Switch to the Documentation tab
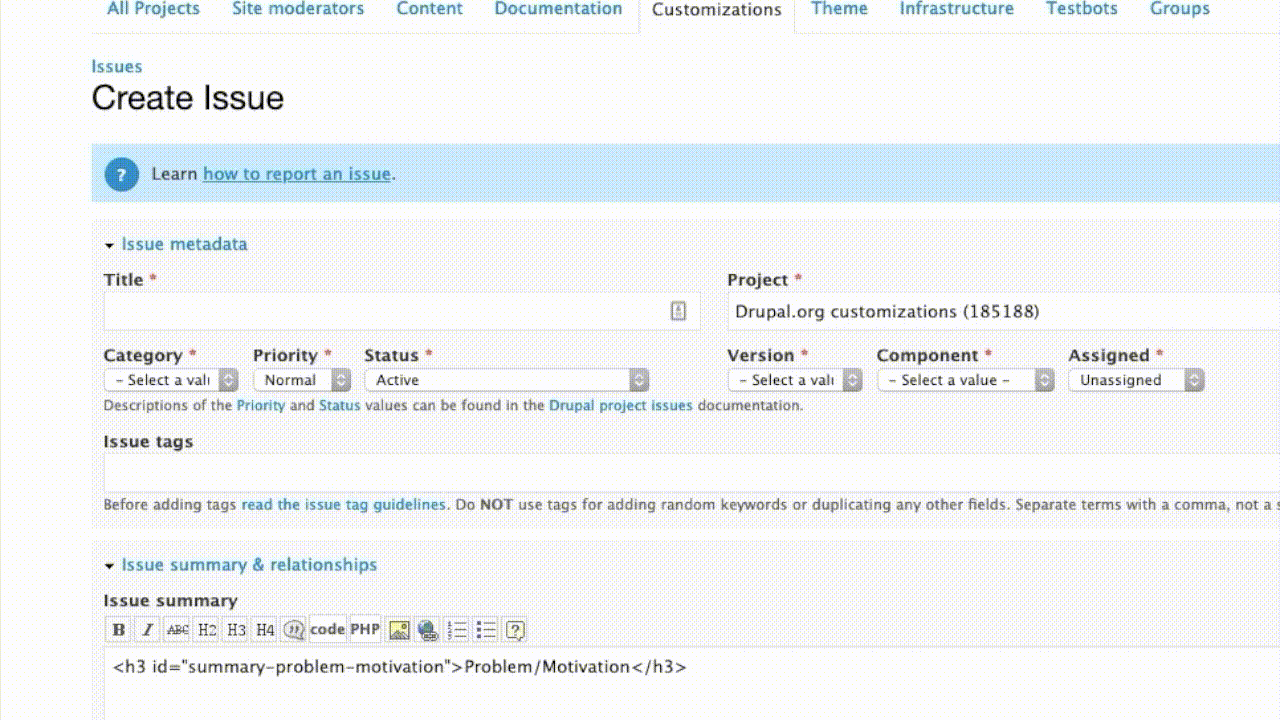The height and width of the screenshot is (720, 1280). click(x=558, y=9)
